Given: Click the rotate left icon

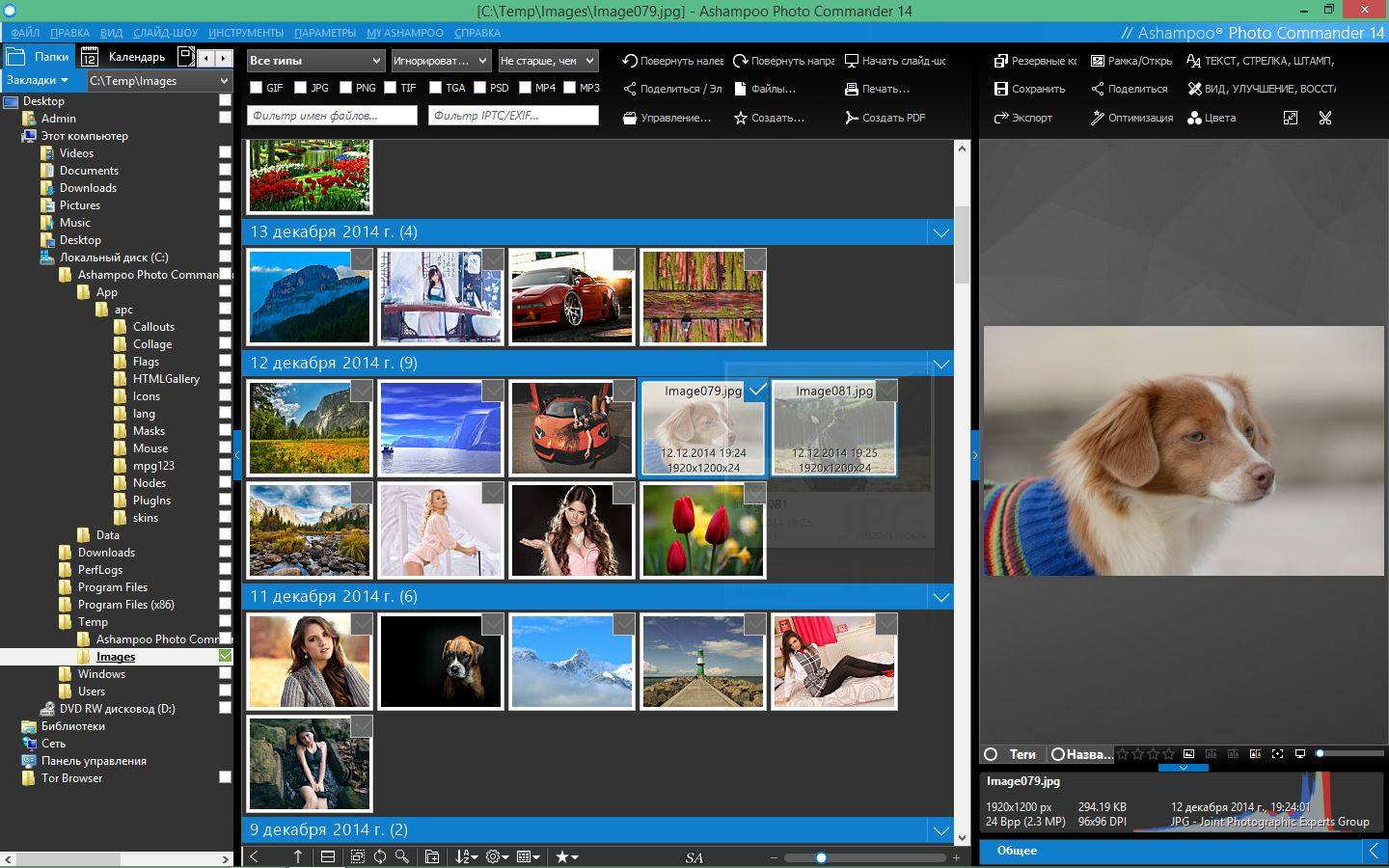Looking at the screenshot, I should [630, 61].
